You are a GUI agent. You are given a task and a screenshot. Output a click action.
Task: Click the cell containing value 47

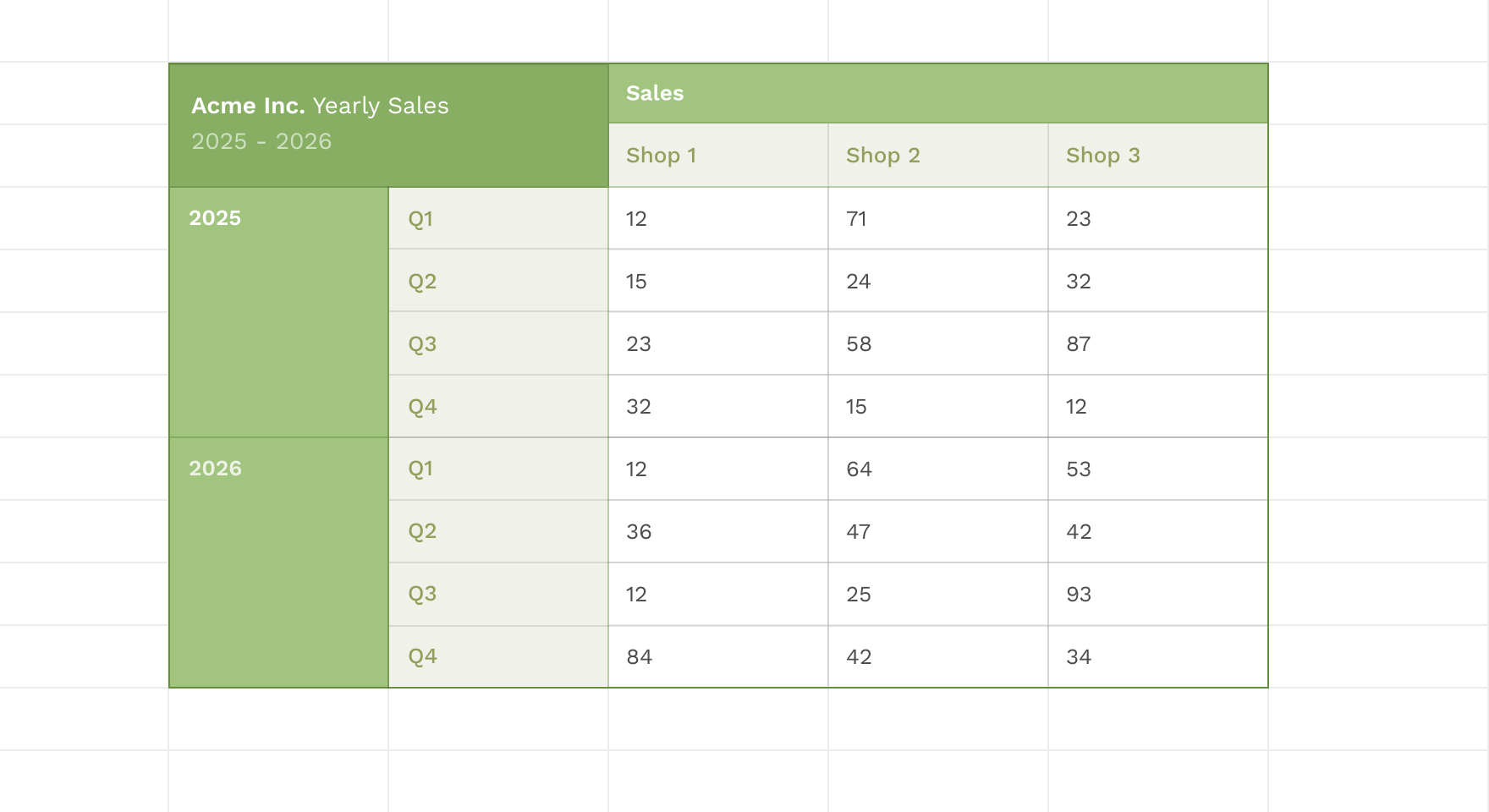pos(938,531)
